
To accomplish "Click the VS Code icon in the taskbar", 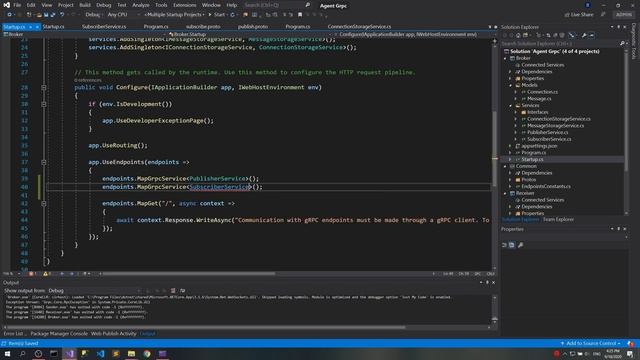I will click(x=100, y=354).
